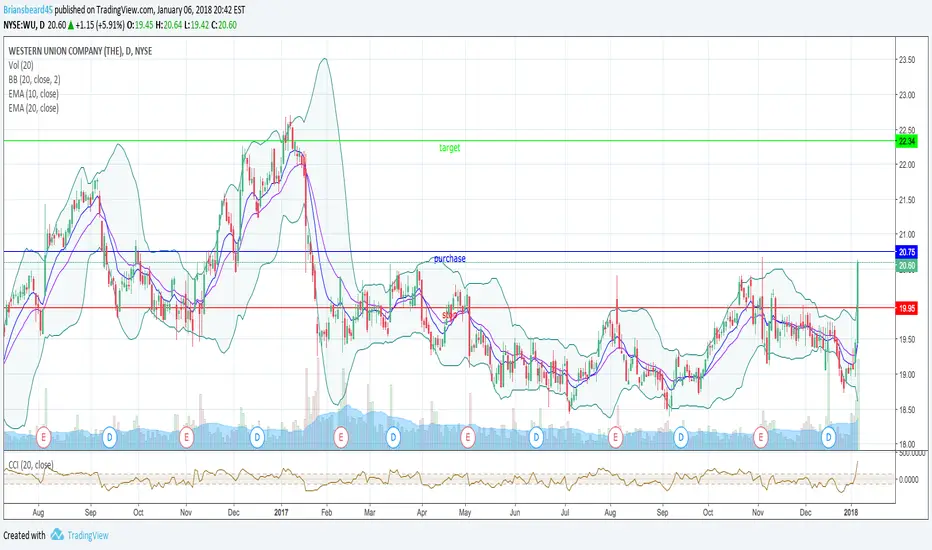Open the earnings E marker near August 2017

[x=615, y=438]
